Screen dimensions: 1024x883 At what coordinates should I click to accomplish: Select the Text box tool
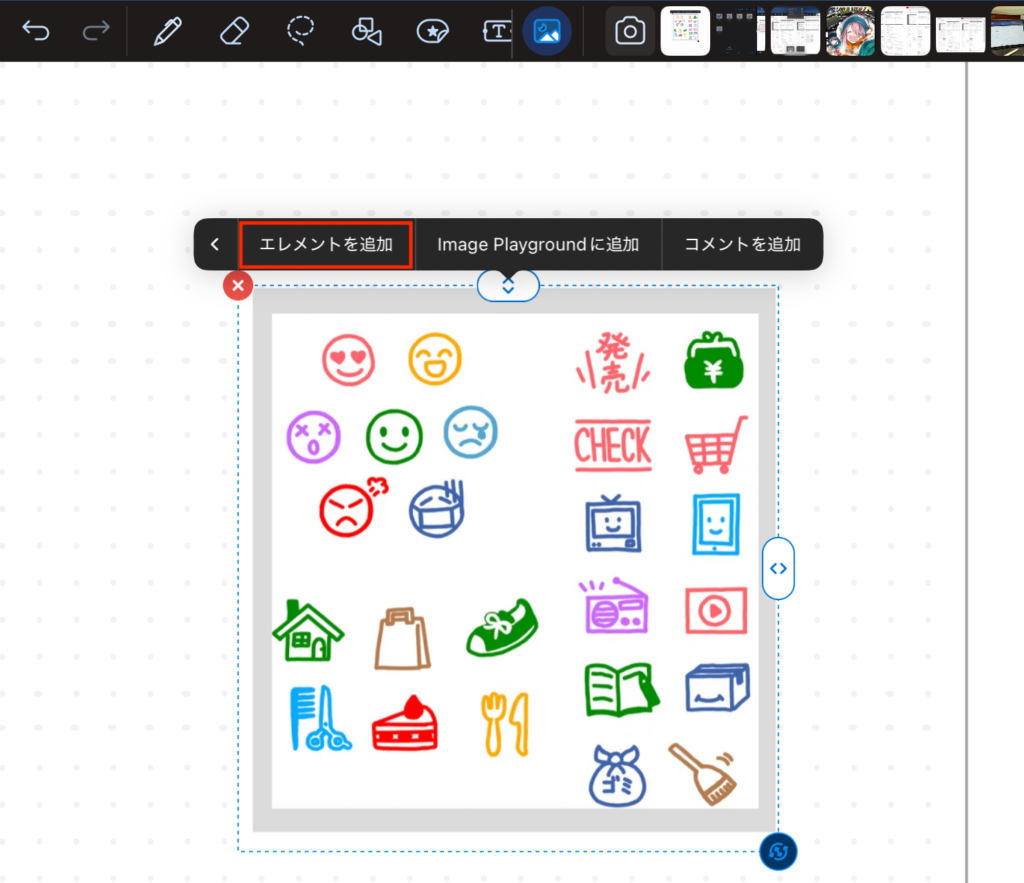click(x=497, y=32)
